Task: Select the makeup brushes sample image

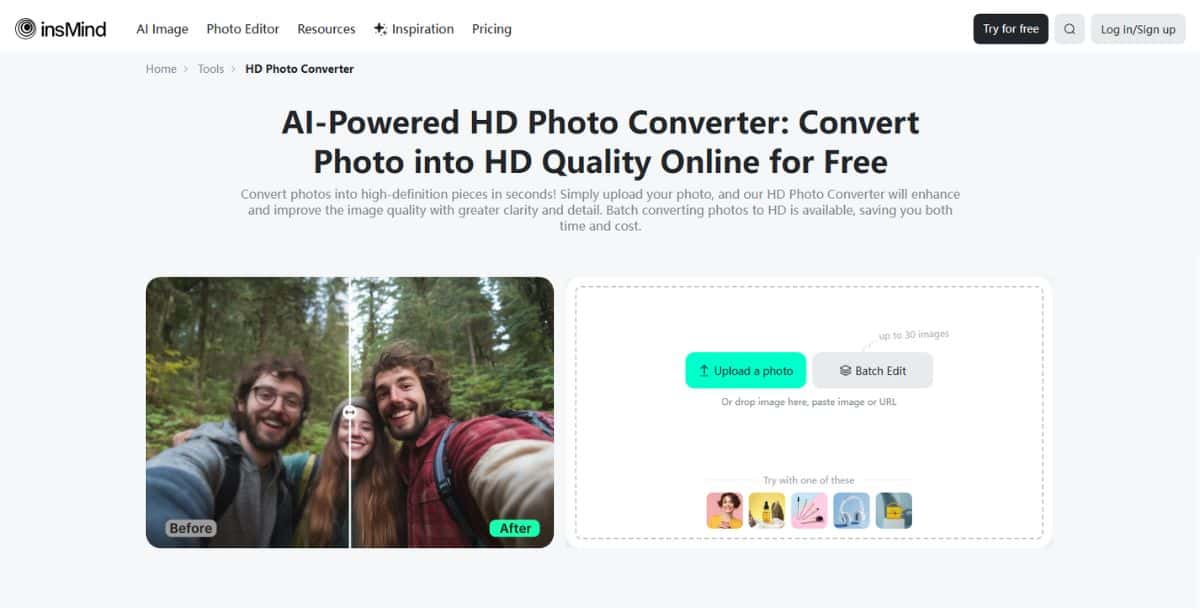Action: 809,510
